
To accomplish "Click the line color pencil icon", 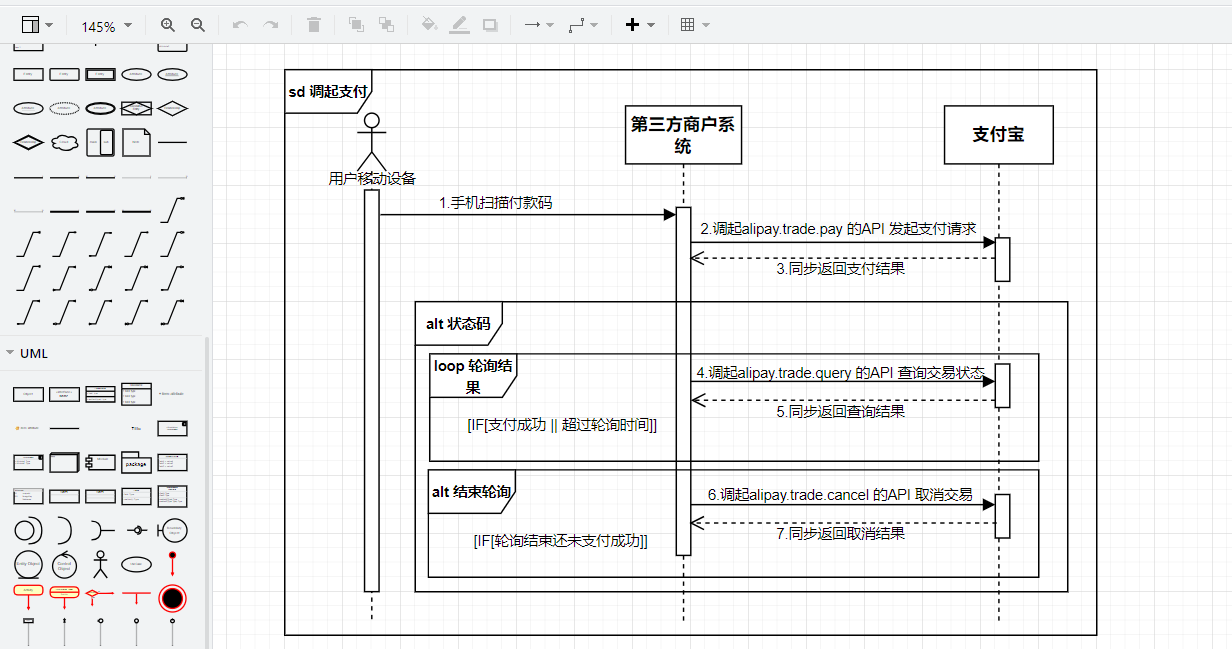I will pos(459,25).
